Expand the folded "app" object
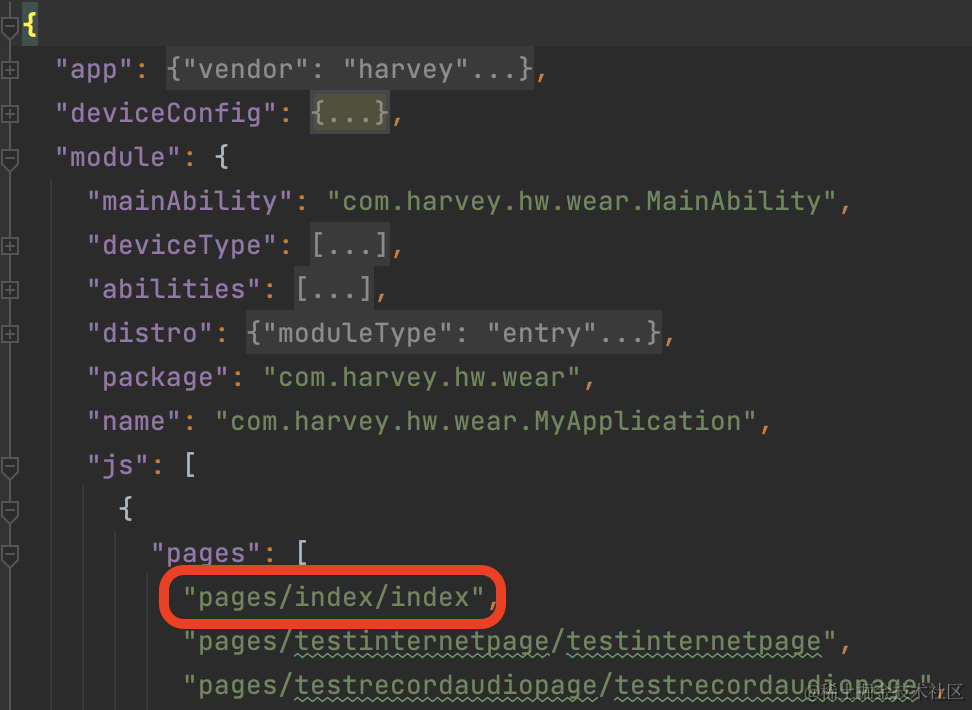This screenshot has width=972, height=710. (x=9, y=69)
